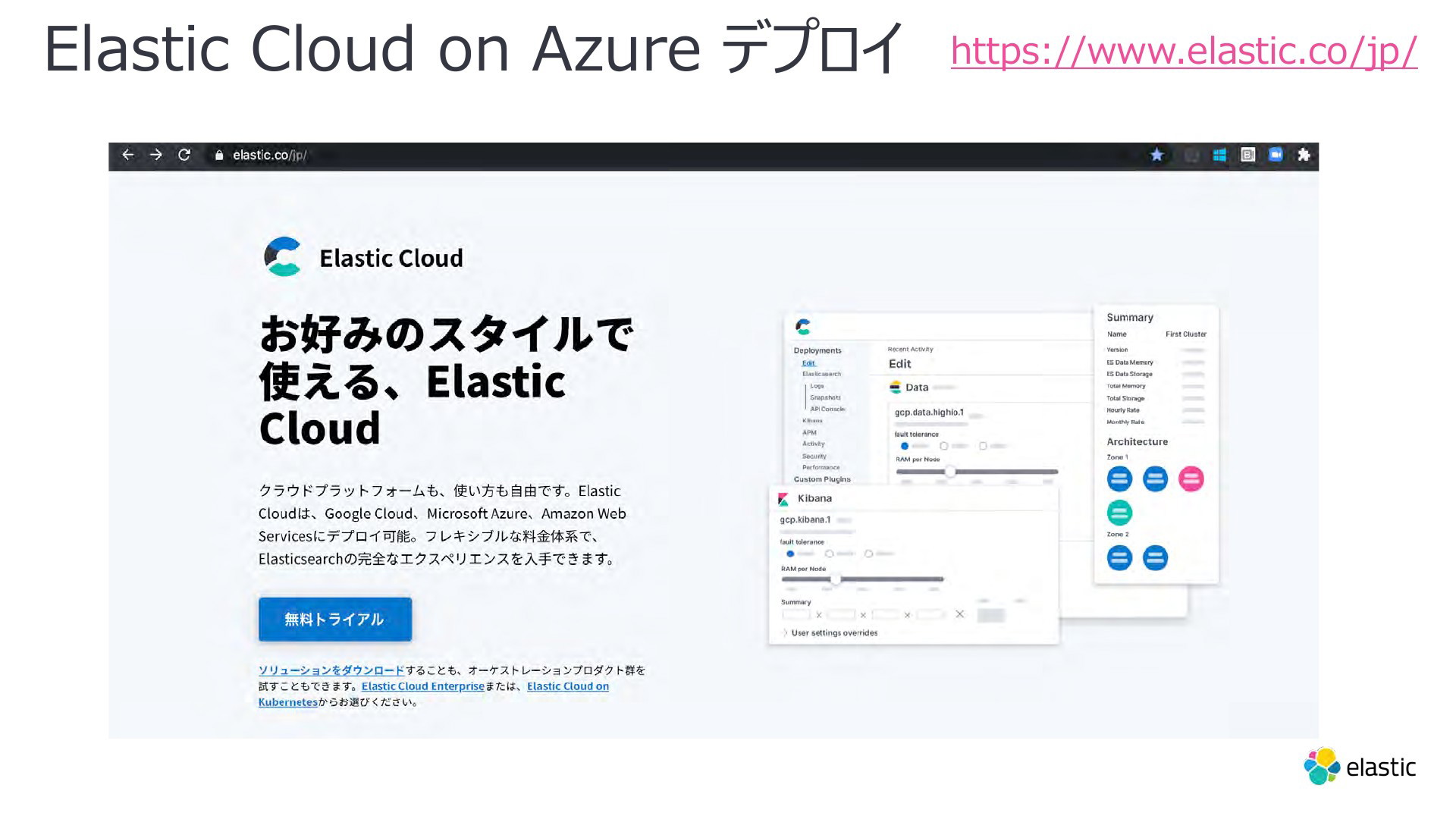Click the gcp.data.highio.1 label
The height and width of the screenshot is (819, 1456).
(x=929, y=413)
